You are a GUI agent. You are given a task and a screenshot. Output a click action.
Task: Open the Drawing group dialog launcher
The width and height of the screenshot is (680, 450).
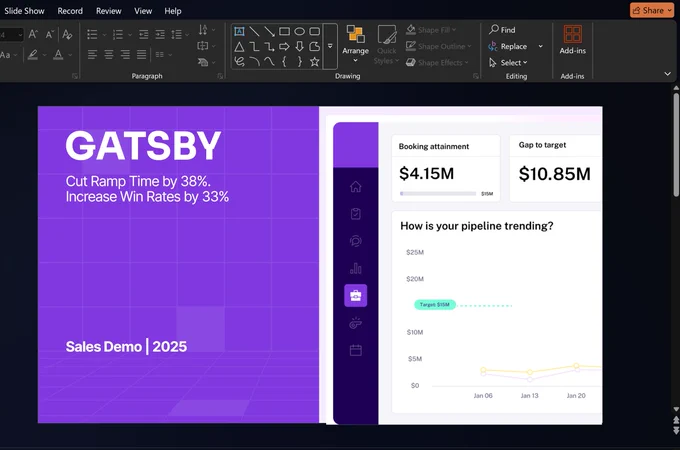(476, 76)
